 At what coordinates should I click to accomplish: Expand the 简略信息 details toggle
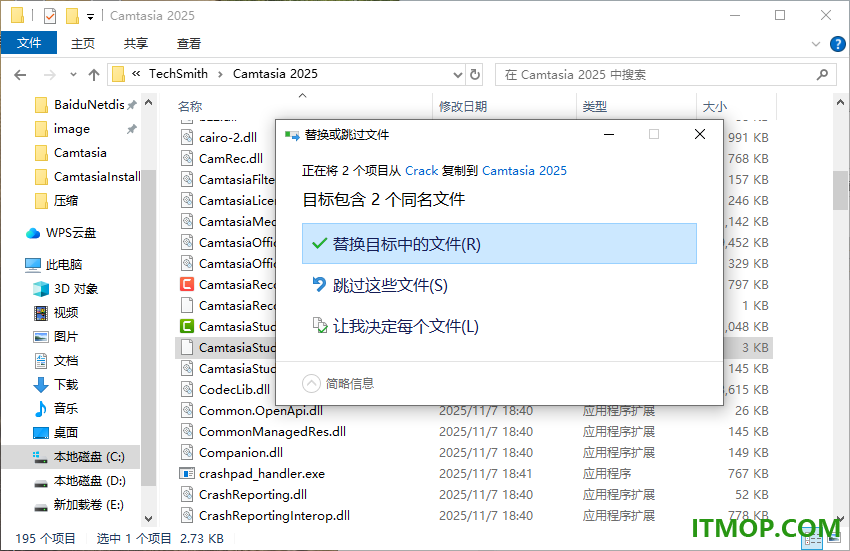(339, 383)
